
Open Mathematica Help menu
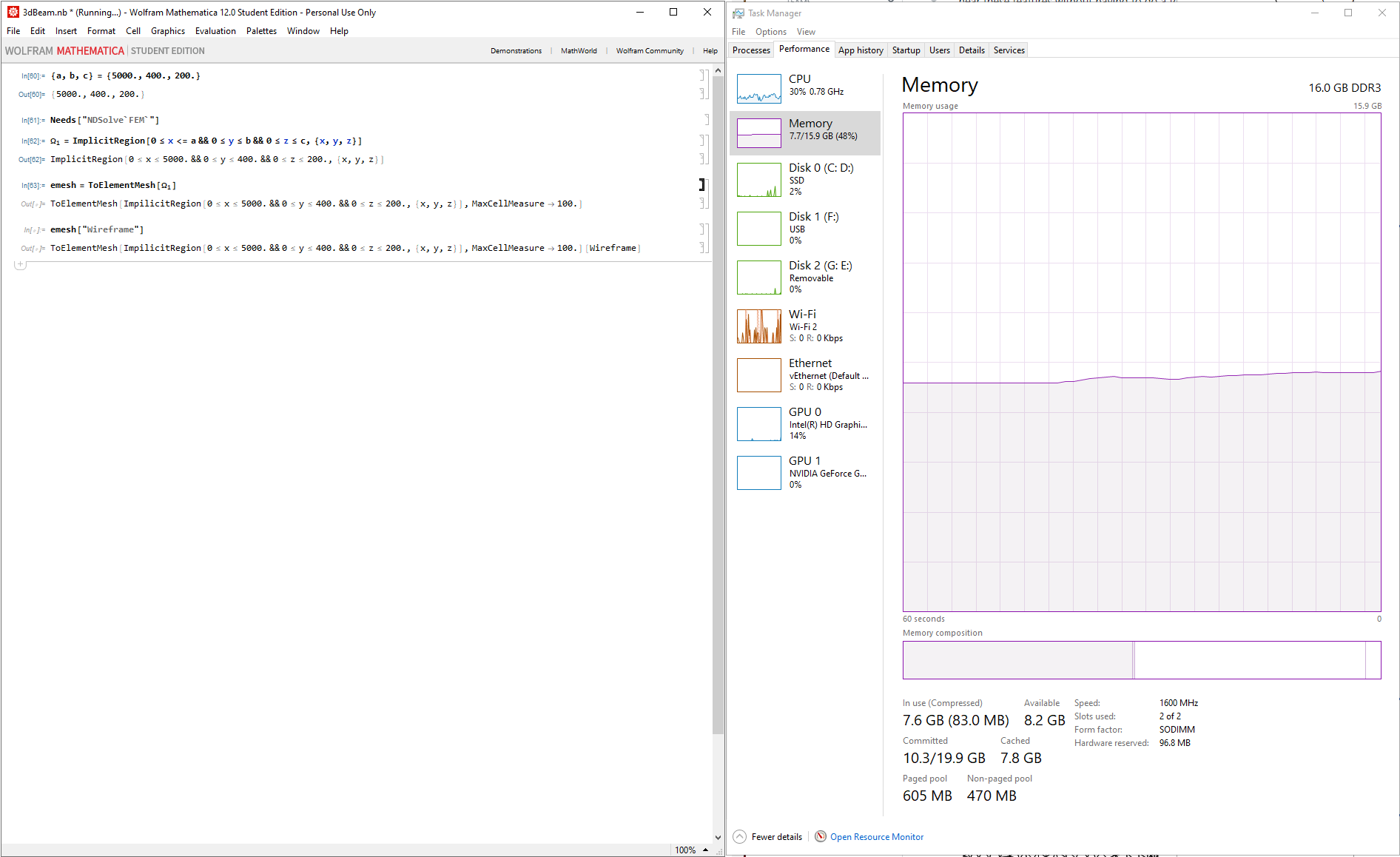(x=339, y=31)
